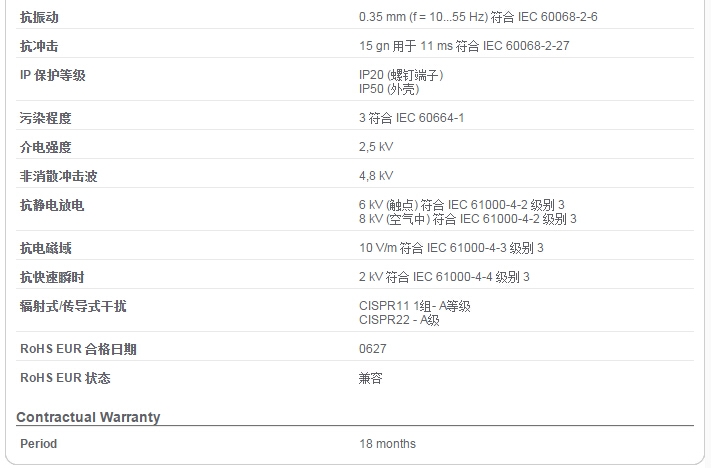Viewport: 711px width, 468px height.
Task: Click the 抗振动 row label
Action: (39, 17)
